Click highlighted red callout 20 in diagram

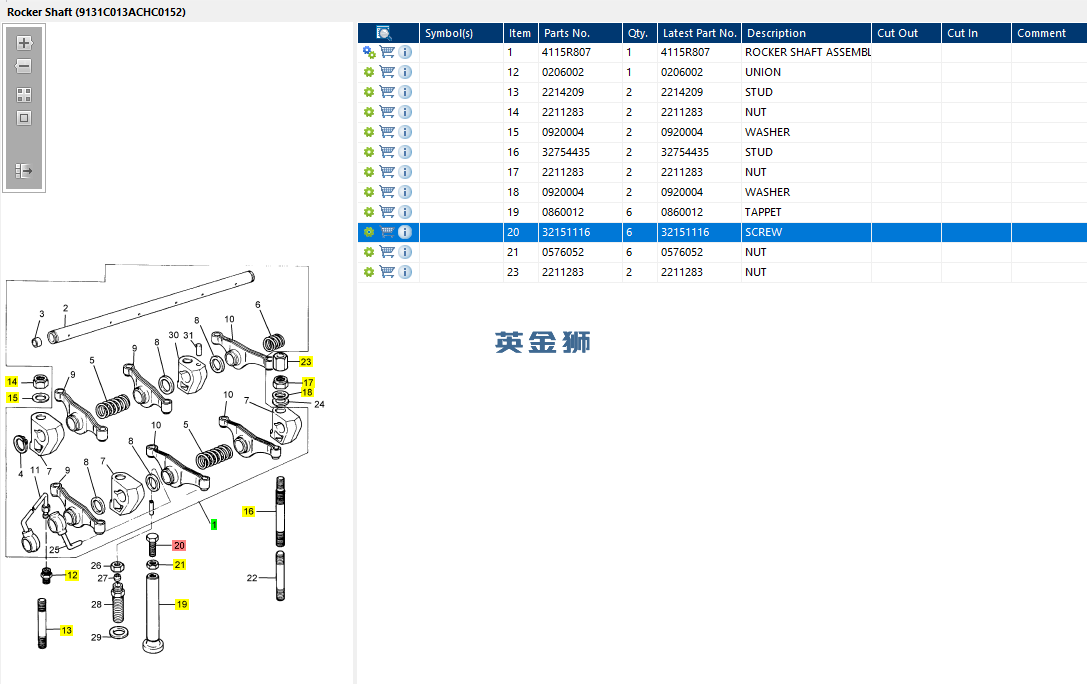tap(179, 546)
